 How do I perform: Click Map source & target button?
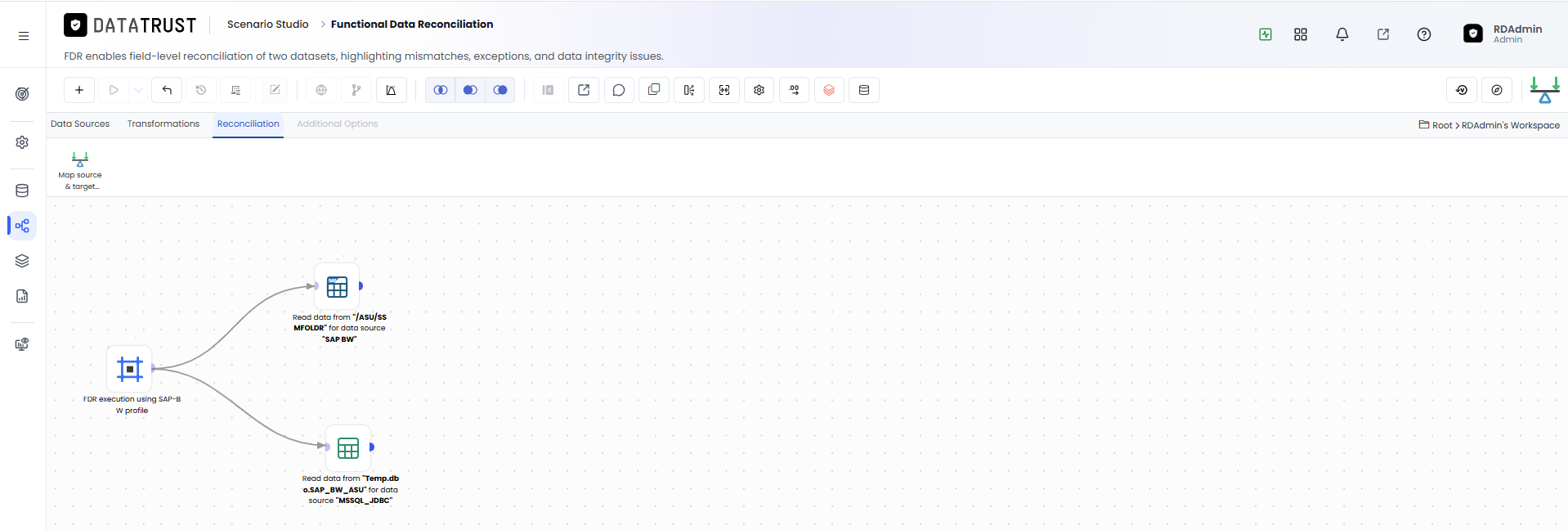pyautogui.click(x=80, y=170)
